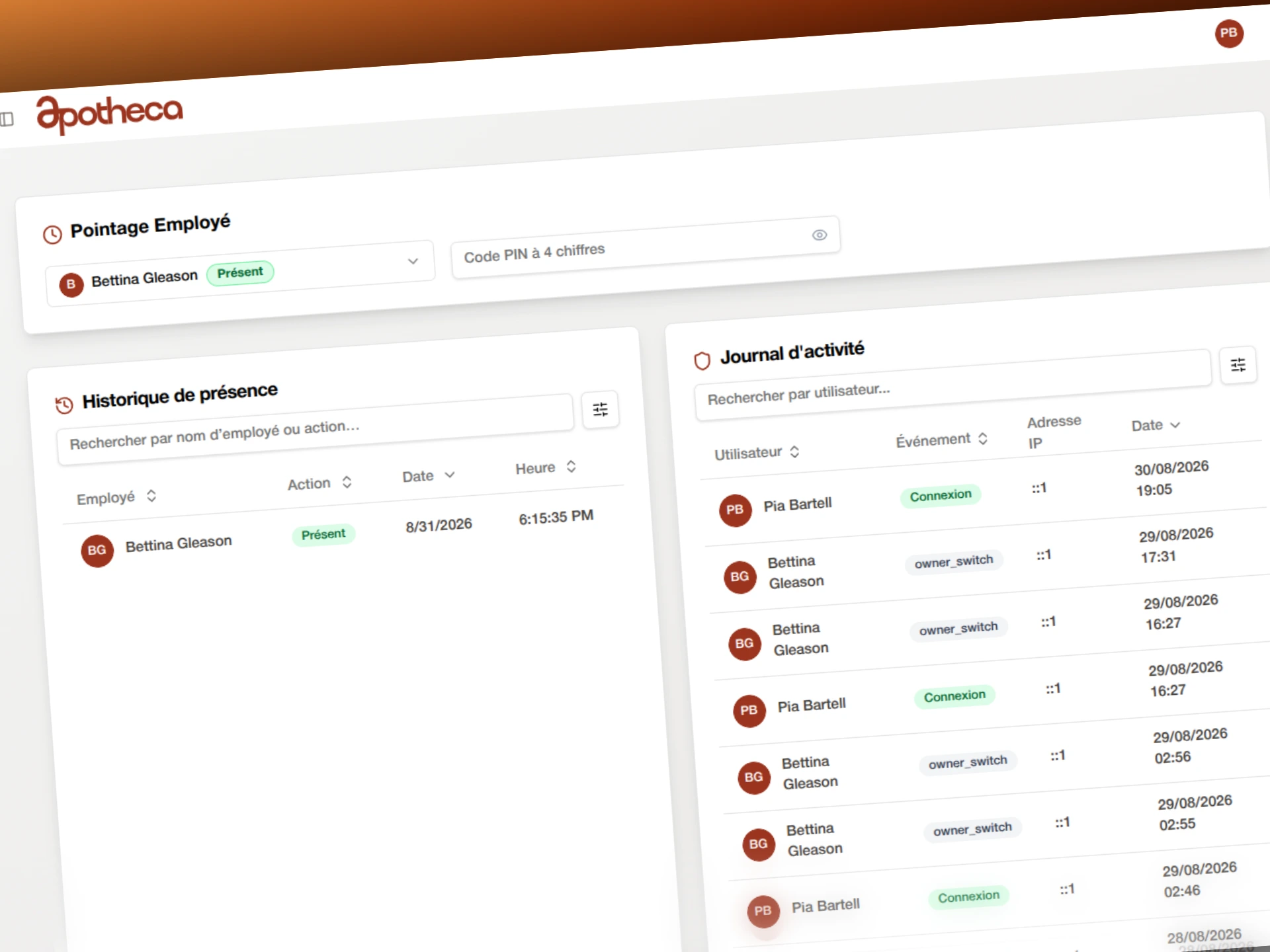Sort presence history by Heure column
The width and height of the screenshot is (1270, 952).
pos(546,468)
